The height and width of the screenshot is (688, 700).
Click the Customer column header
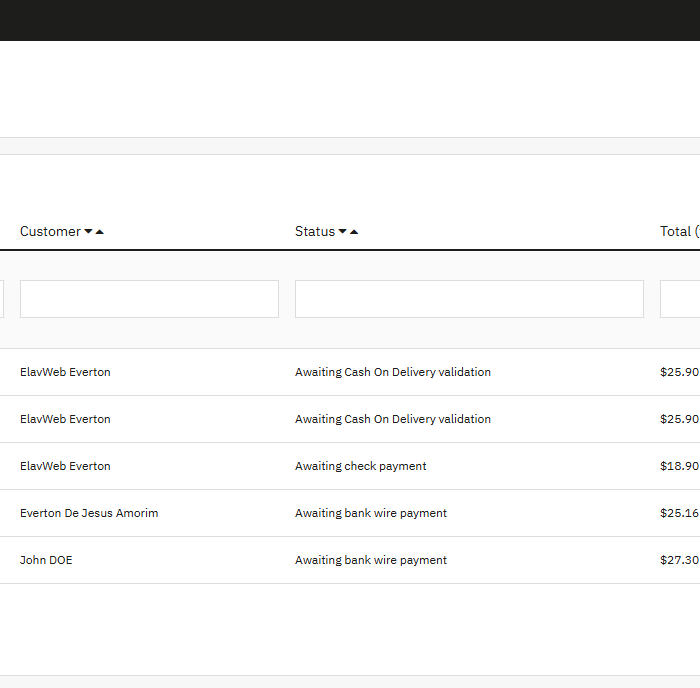(x=50, y=231)
